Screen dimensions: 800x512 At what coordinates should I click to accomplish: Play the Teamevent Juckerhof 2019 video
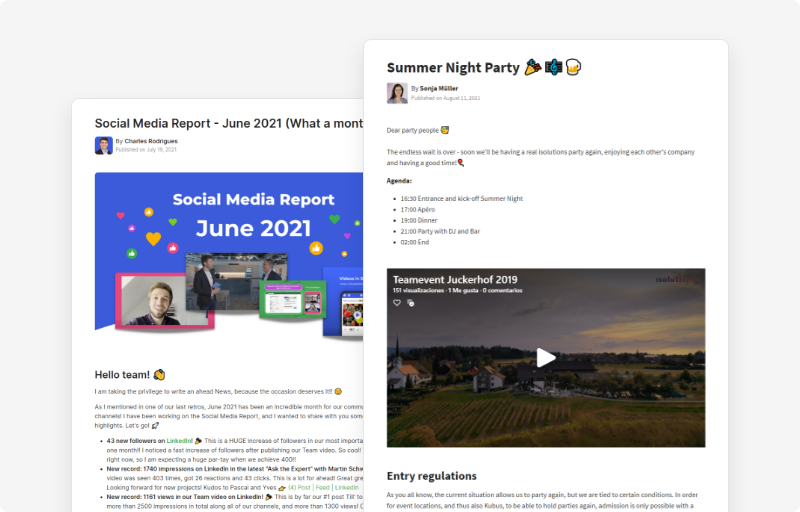pyautogui.click(x=546, y=357)
